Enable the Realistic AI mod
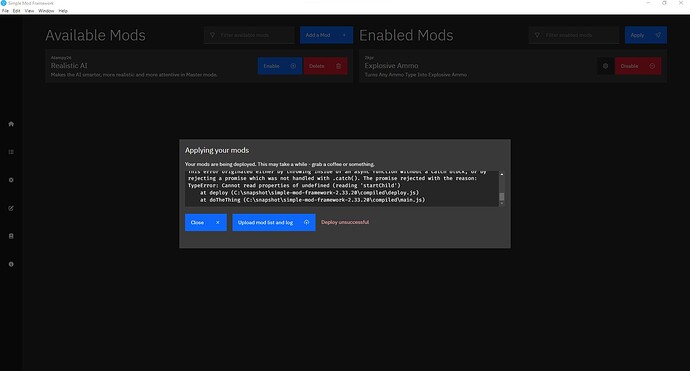This screenshot has width=690, height=371. (279, 66)
